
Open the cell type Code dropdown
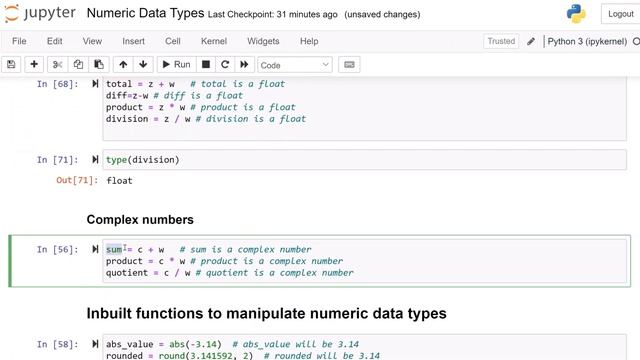pos(295,65)
